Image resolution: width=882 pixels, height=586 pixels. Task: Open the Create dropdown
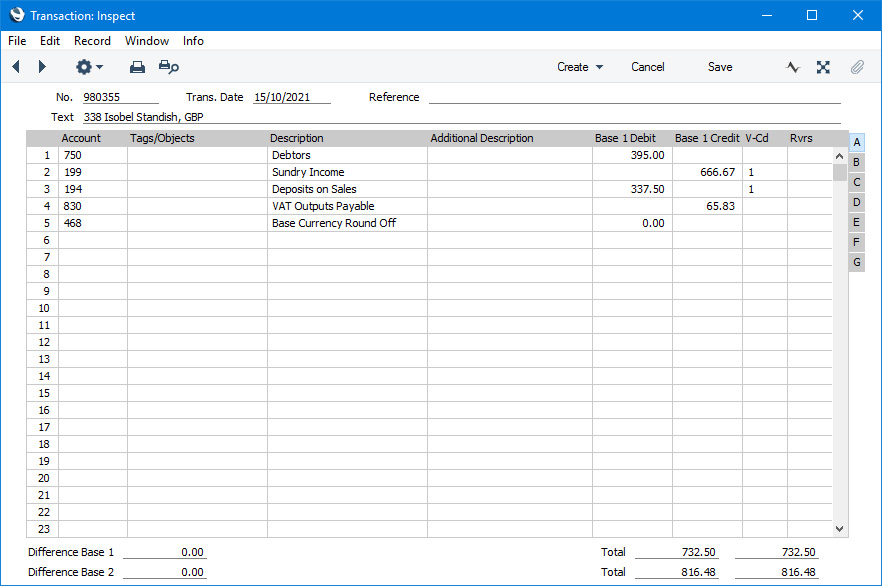[x=580, y=67]
